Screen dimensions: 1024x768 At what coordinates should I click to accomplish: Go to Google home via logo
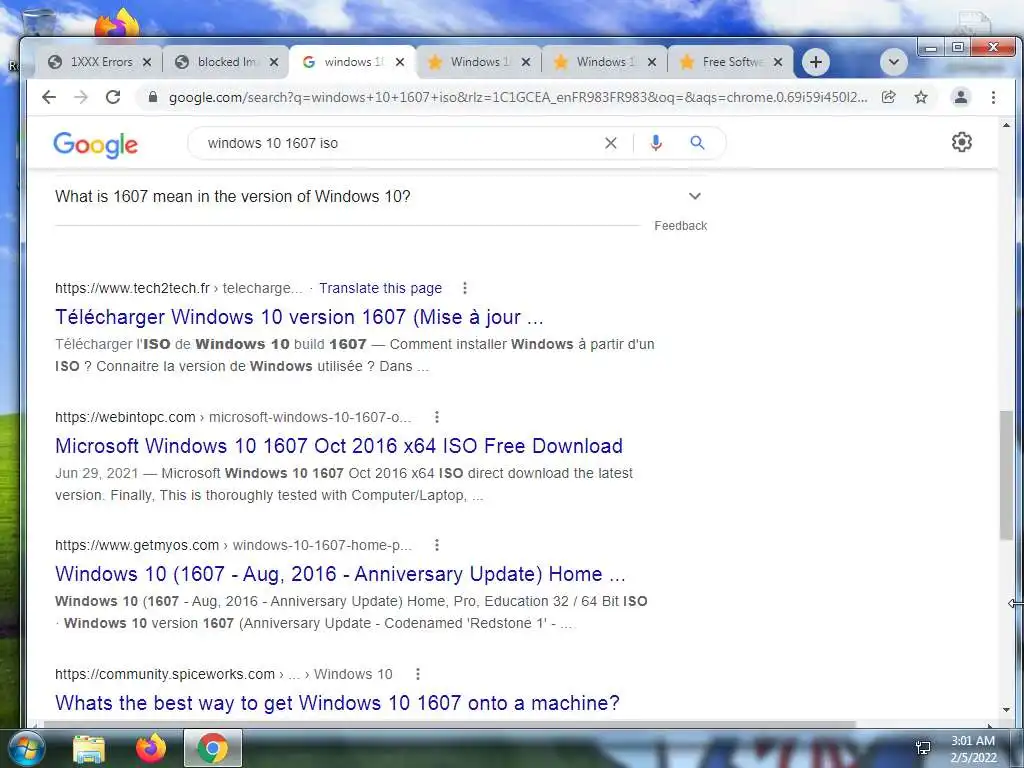click(95, 144)
